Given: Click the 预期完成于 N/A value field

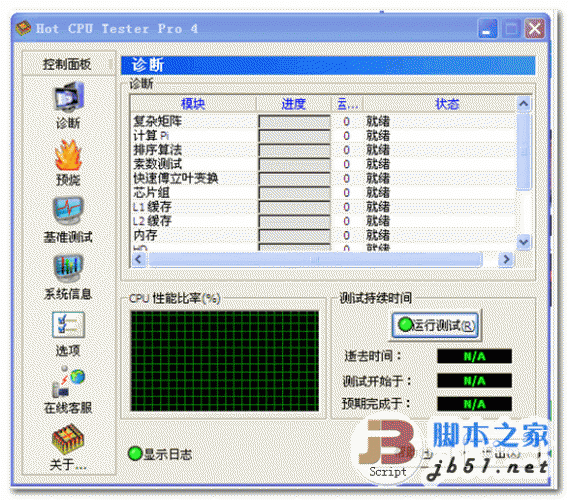Looking at the screenshot, I should (475, 404).
